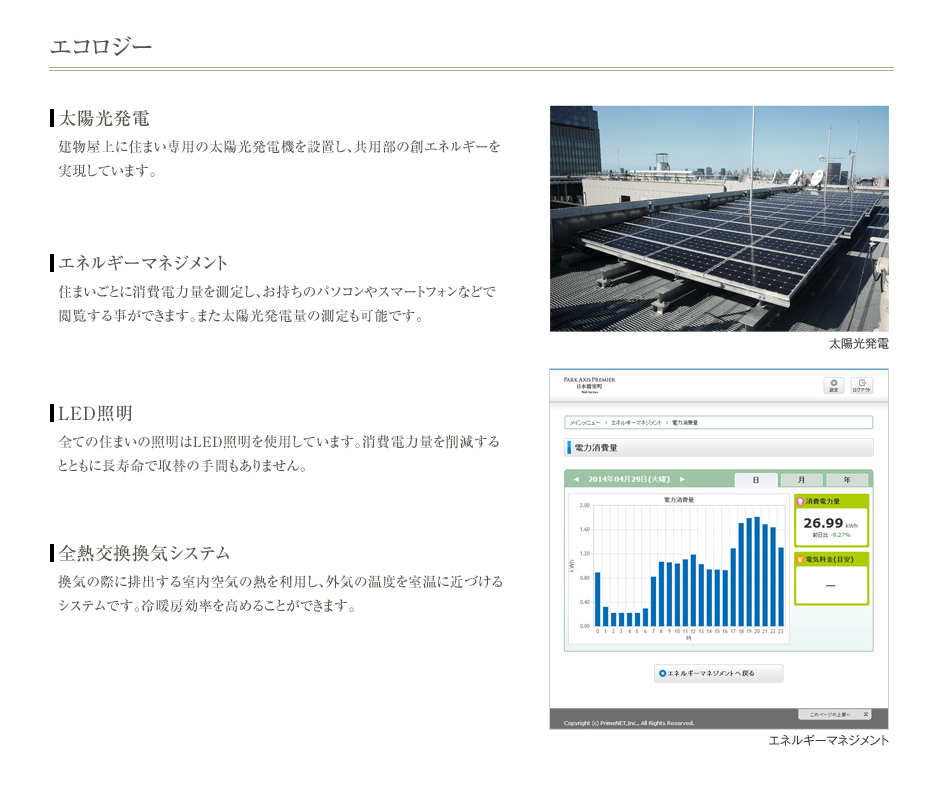The width and height of the screenshot is (940, 786).
Task: Click the Copyright PrimeNET footer text
Action: click(x=629, y=723)
